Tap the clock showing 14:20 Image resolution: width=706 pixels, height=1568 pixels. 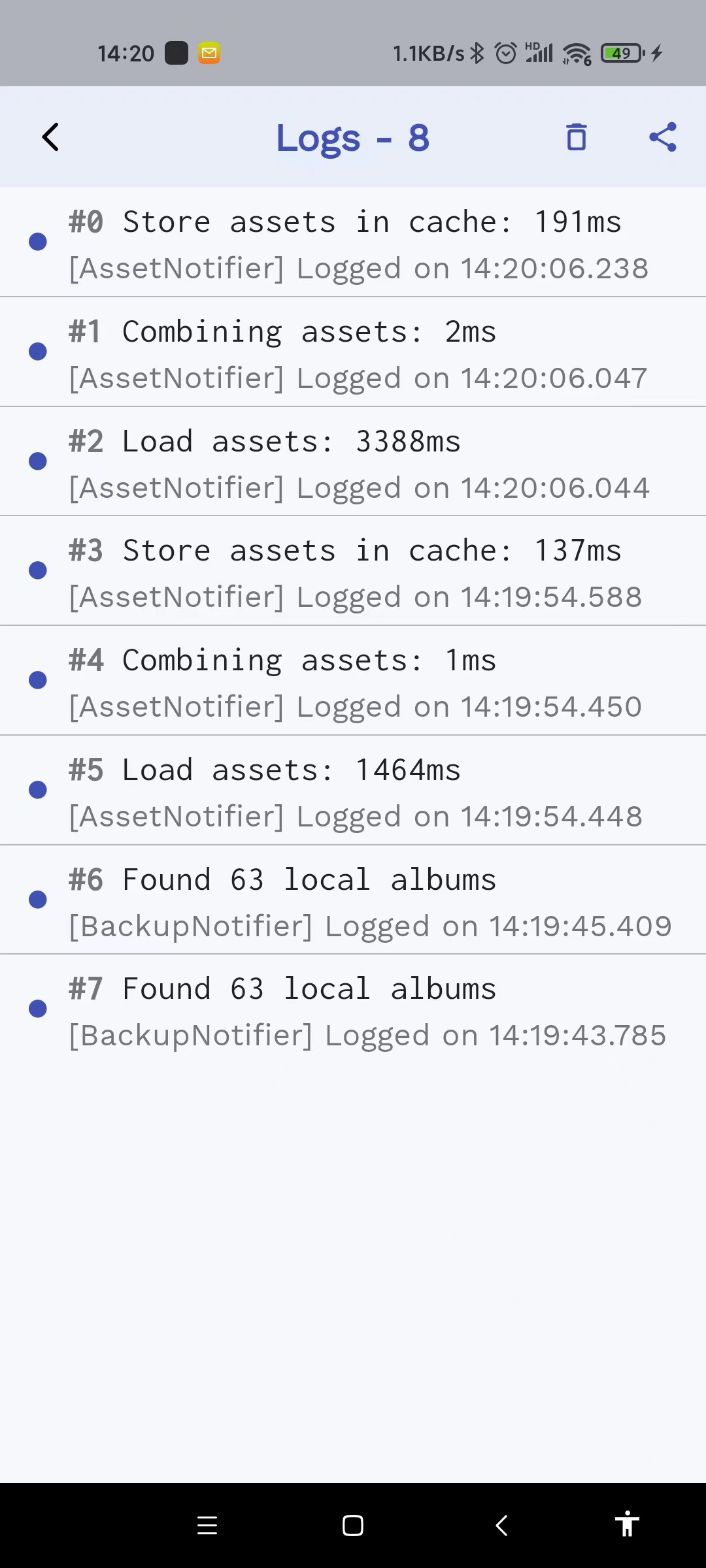[126, 52]
